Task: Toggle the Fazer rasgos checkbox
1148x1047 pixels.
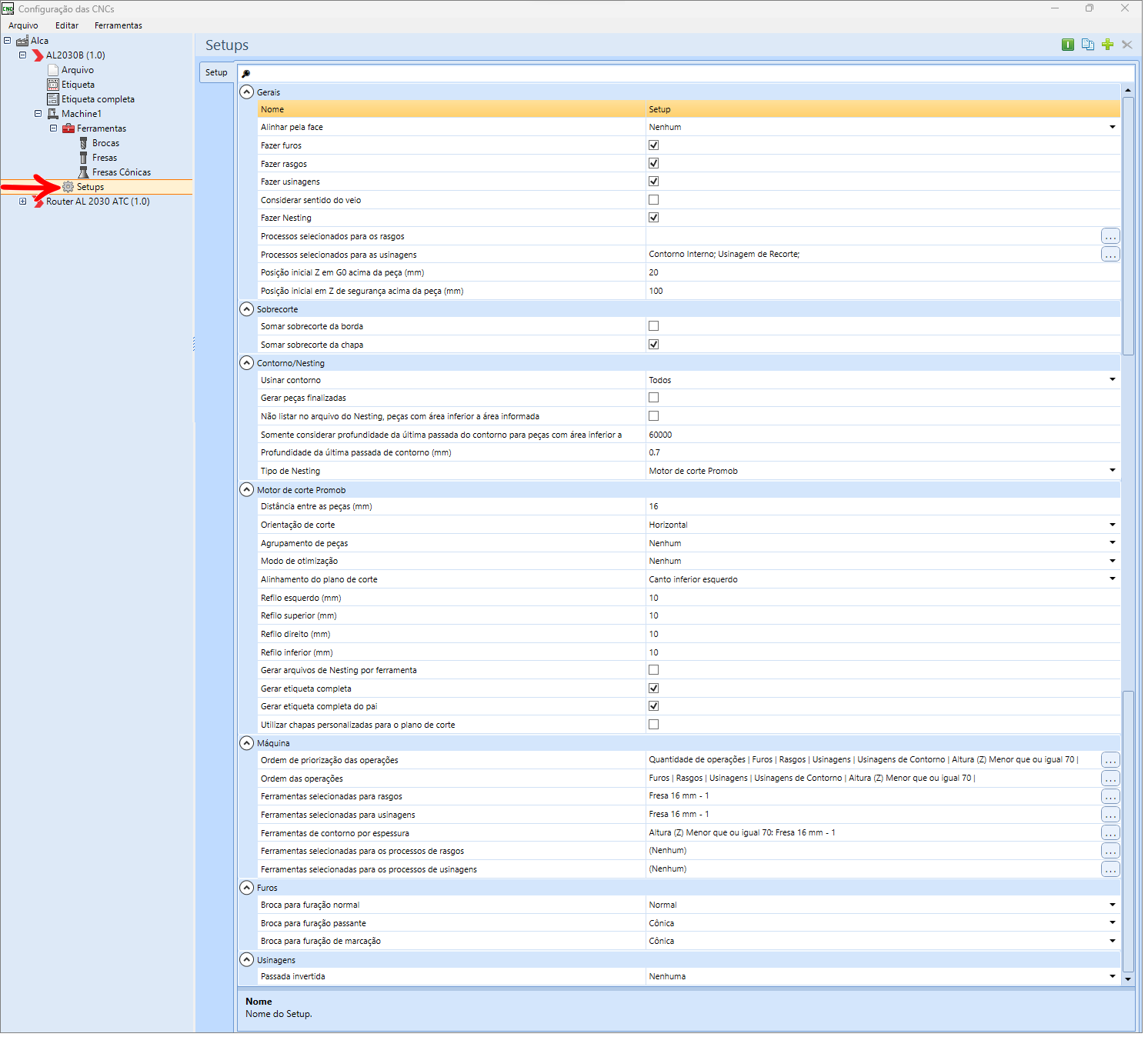Action: pyautogui.click(x=653, y=163)
